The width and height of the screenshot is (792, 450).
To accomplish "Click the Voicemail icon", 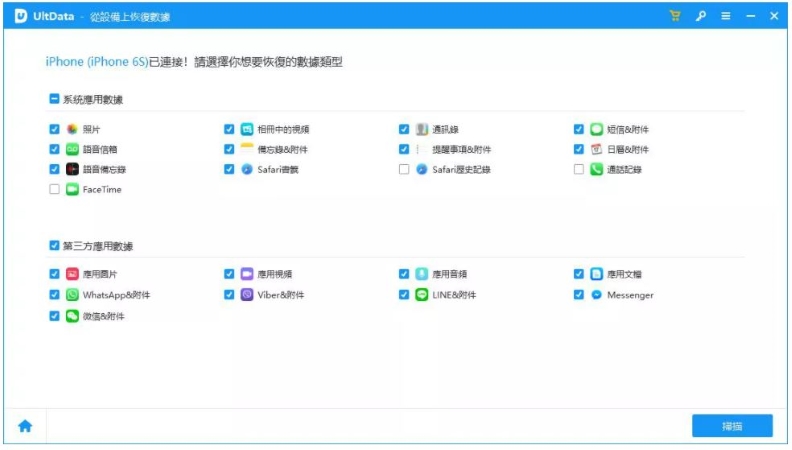I will point(72,149).
